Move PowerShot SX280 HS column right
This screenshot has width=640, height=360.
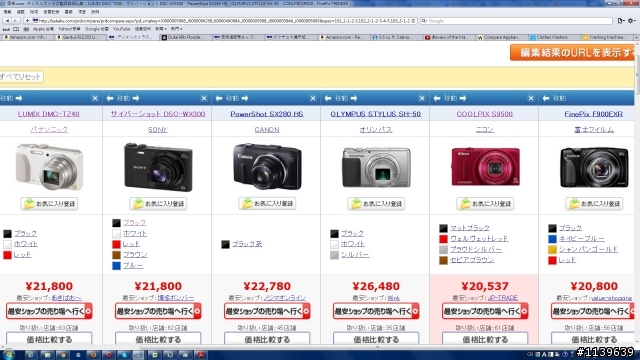(x=245, y=98)
